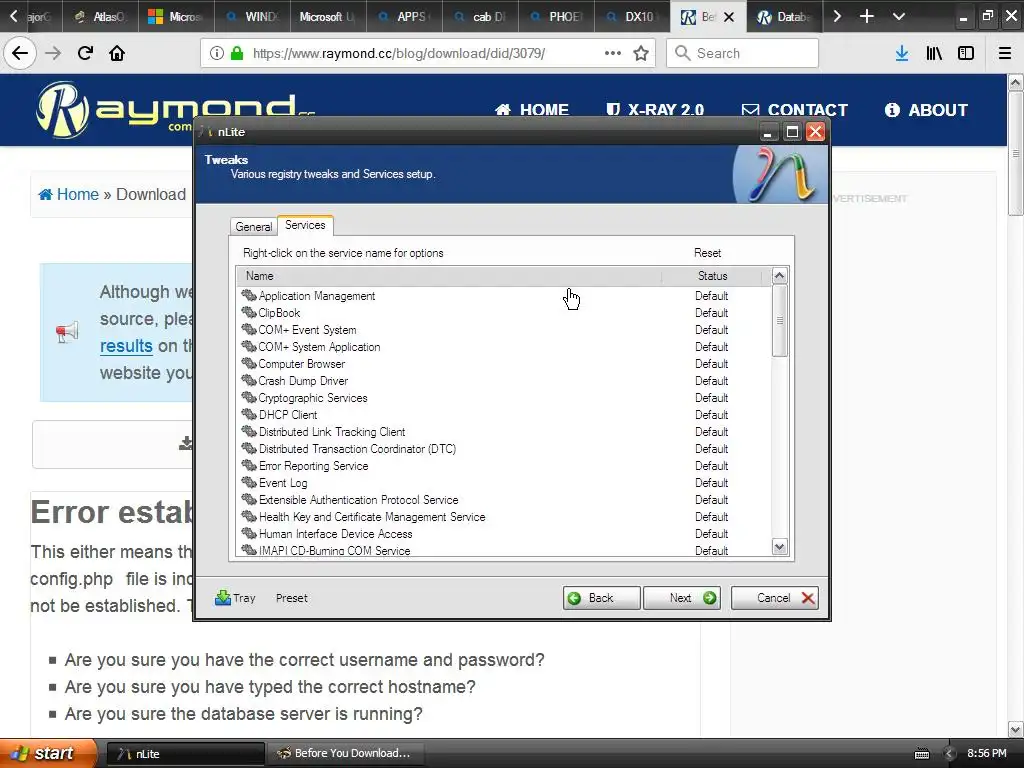Viewport: 1024px width, 768px height.
Task: Cancel the nLite wizard
Action: [x=775, y=598]
